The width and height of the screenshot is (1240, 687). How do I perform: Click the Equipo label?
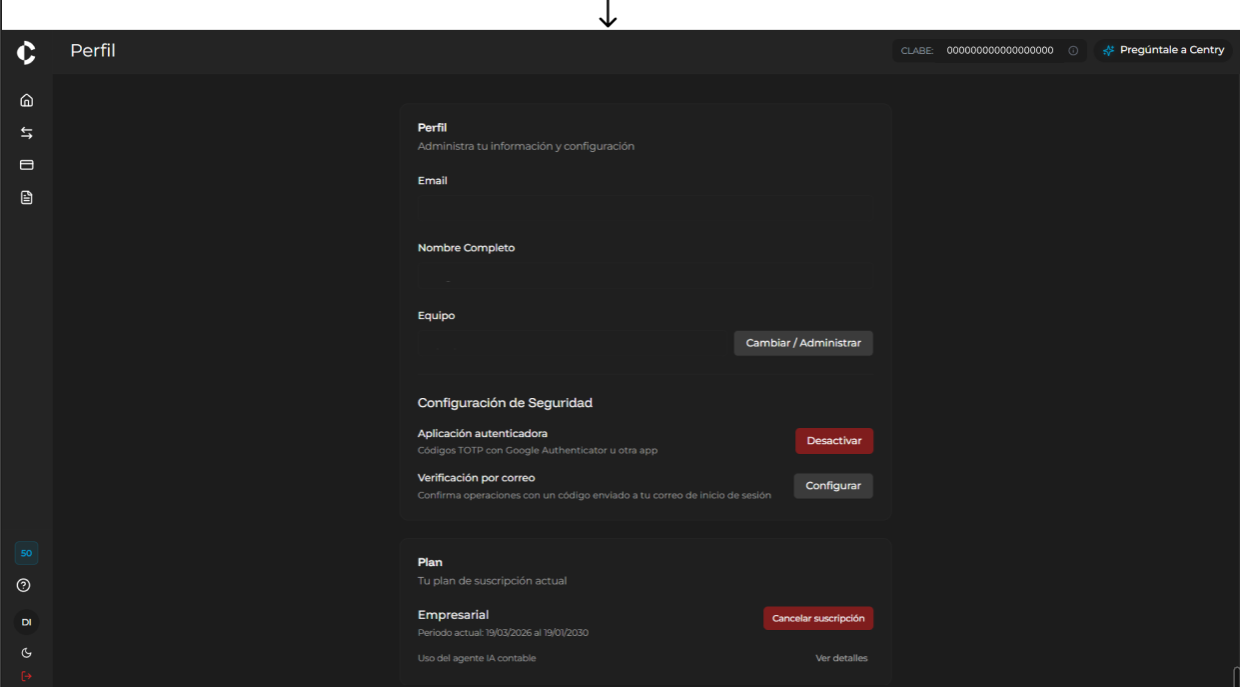(436, 316)
